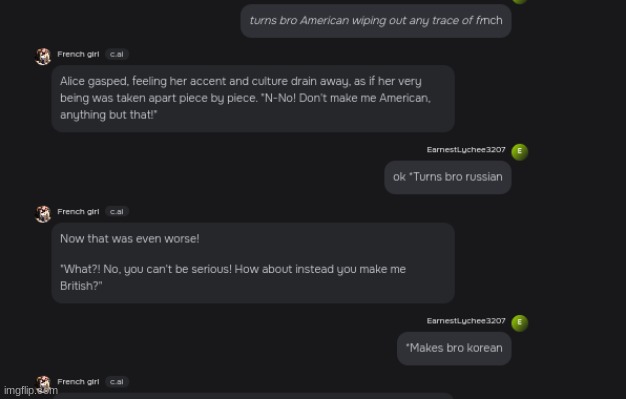Click the 'make me British?' reply text
Screen dimensions: 626x399
tap(233, 278)
